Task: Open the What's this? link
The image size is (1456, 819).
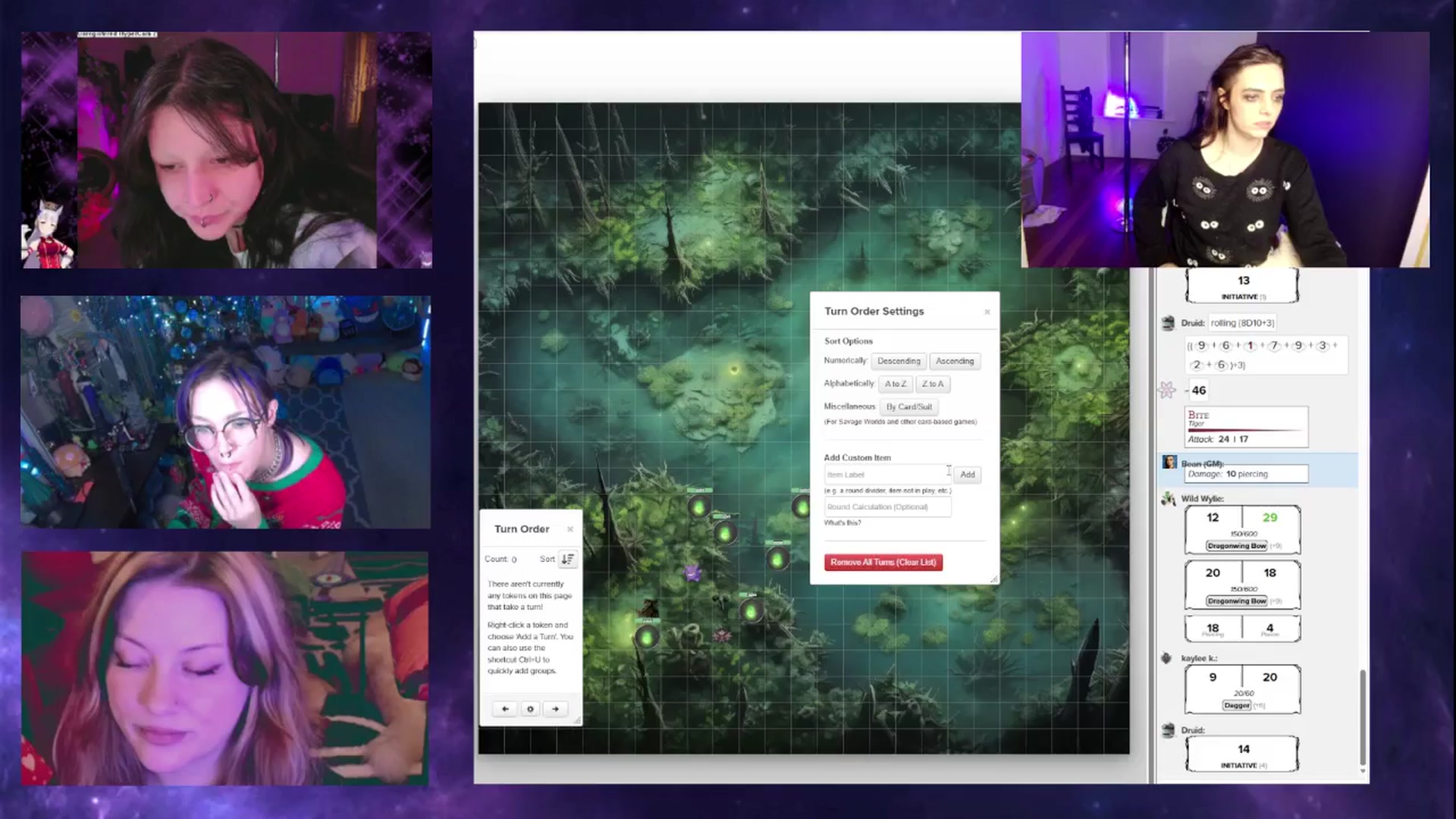Action: 843,523
